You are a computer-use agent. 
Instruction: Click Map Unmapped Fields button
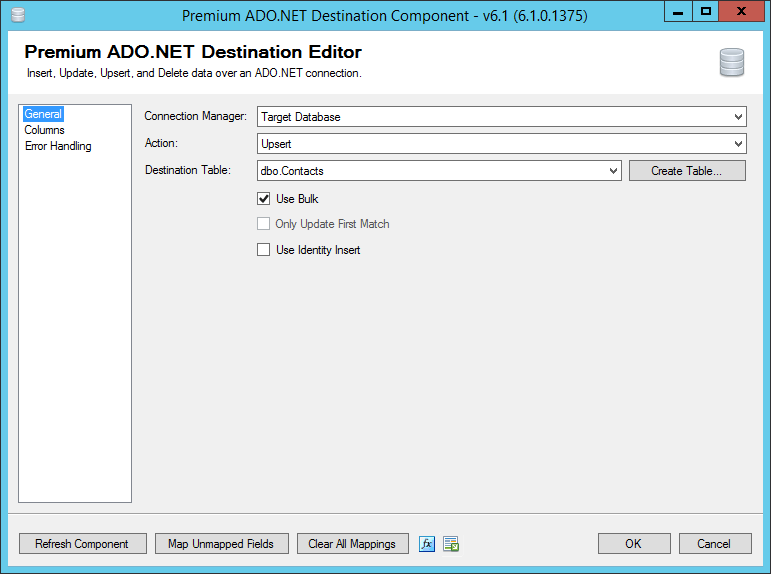coord(221,544)
